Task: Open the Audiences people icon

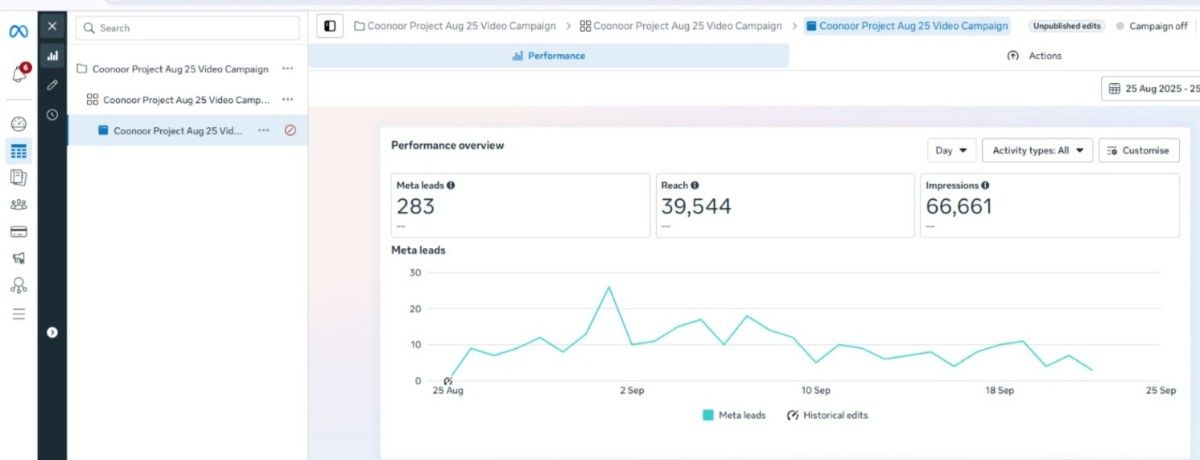Action: (x=18, y=205)
